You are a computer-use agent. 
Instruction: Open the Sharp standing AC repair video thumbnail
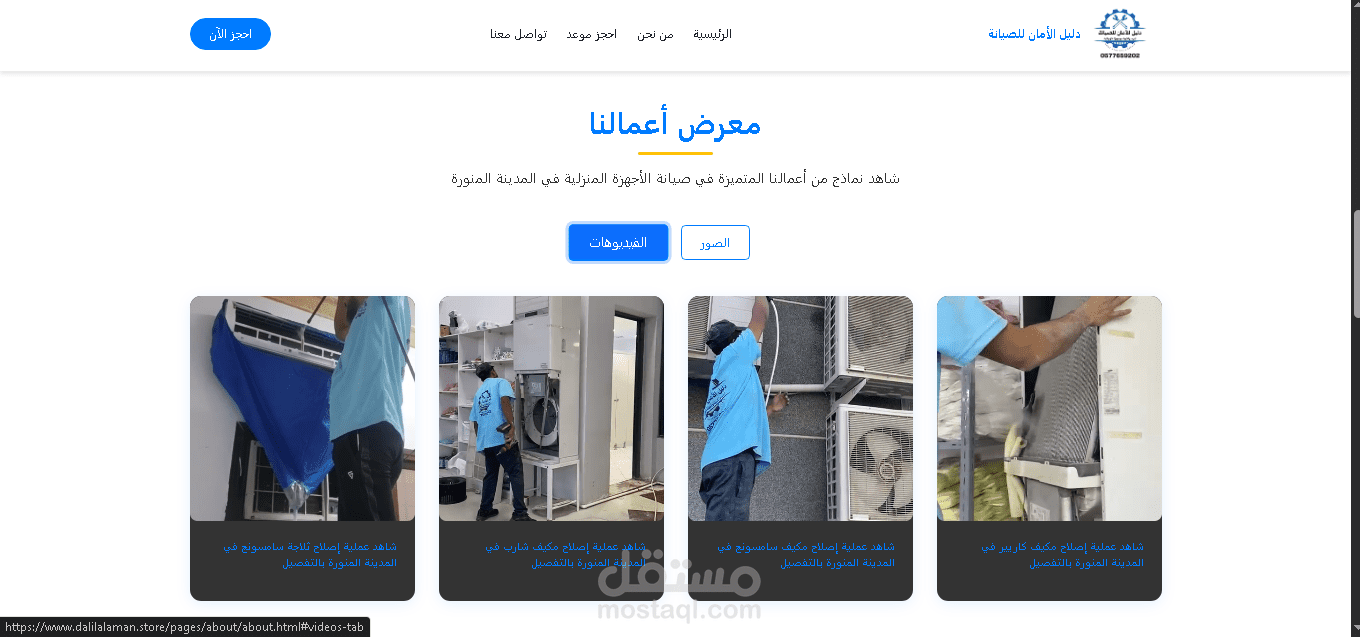coord(551,408)
